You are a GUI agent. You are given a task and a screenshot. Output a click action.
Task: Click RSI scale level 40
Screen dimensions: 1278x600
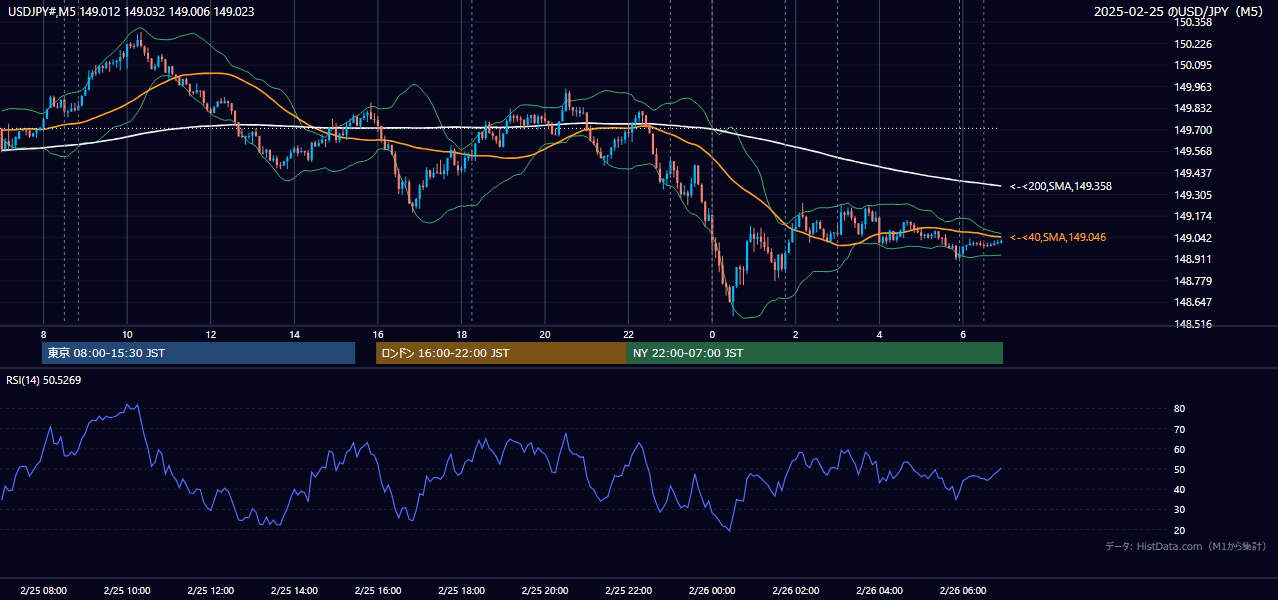pyautogui.click(x=1180, y=489)
